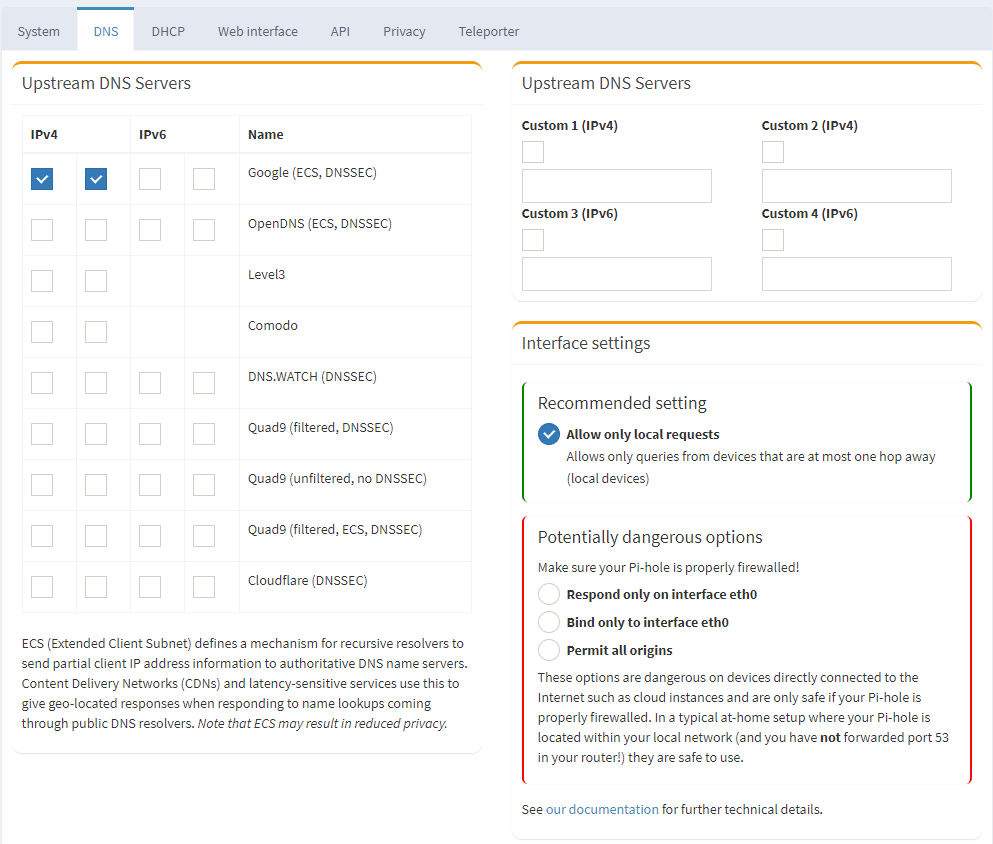Screen dimensions: 993x844
Task: Enable Google secondary IPv6 checkbox
Action: pyautogui.click(x=204, y=179)
